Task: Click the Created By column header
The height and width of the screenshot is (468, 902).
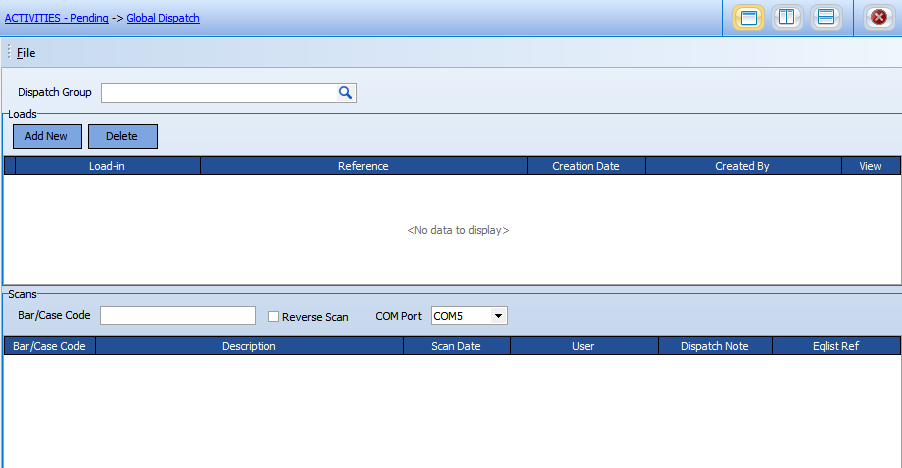Action: point(742,166)
